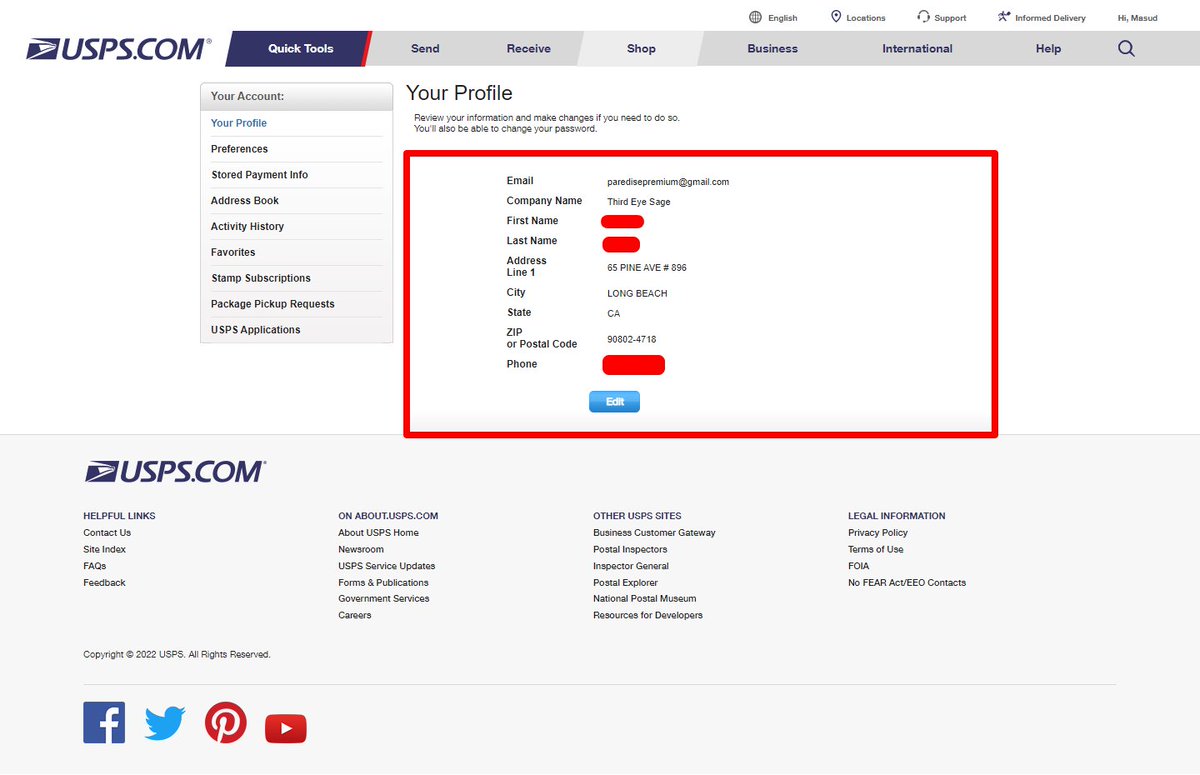1200x775 pixels.
Task: Open Site Index footer link
Action: (x=105, y=550)
